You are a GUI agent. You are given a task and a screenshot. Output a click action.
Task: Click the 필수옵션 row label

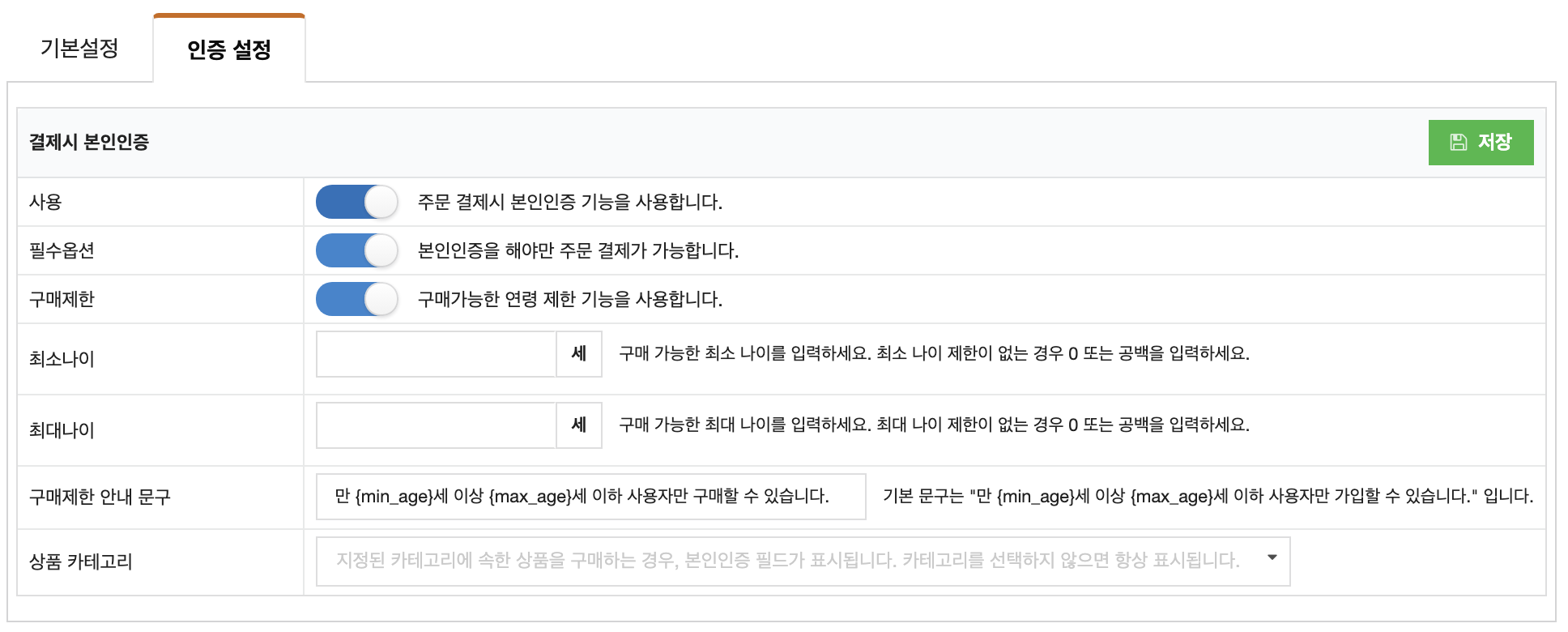[x=62, y=250]
